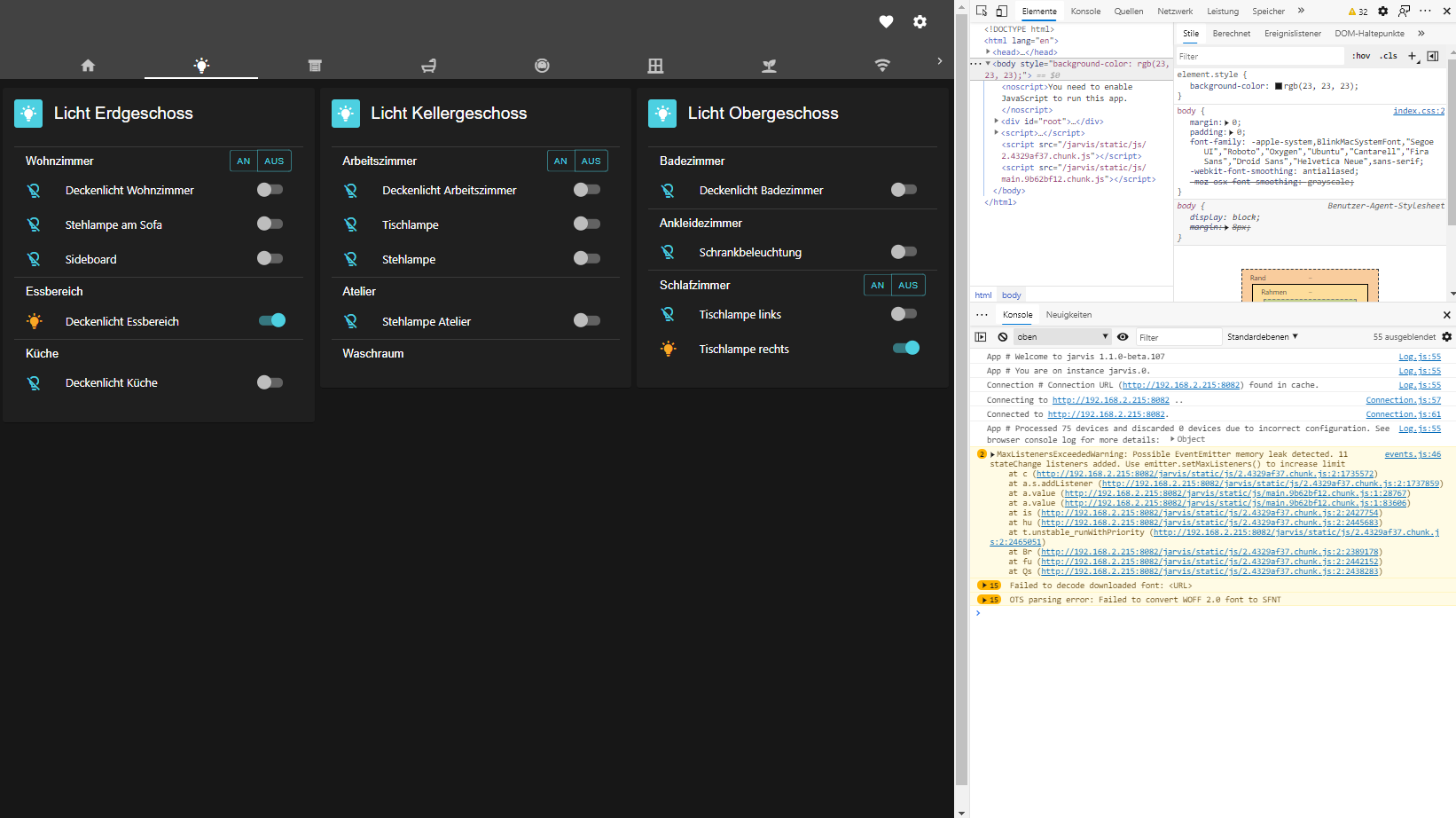Activate DevTools element inspect picker
Image resolution: width=1456 pixels, height=818 pixels.
[982, 11]
